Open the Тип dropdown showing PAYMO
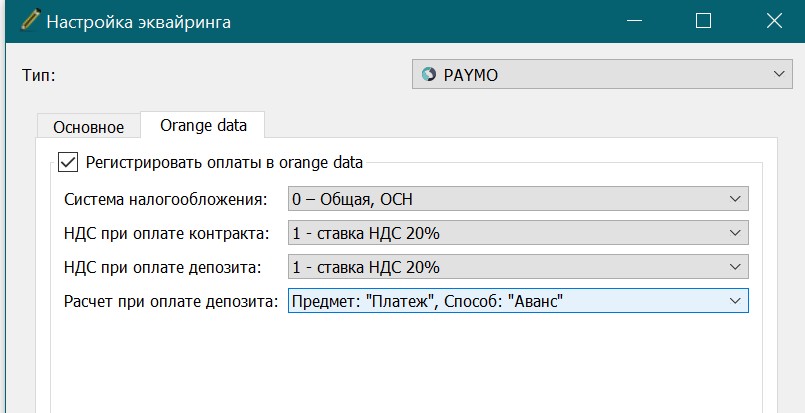The height and width of the screenshot is (413, 805). click(602, 74)
